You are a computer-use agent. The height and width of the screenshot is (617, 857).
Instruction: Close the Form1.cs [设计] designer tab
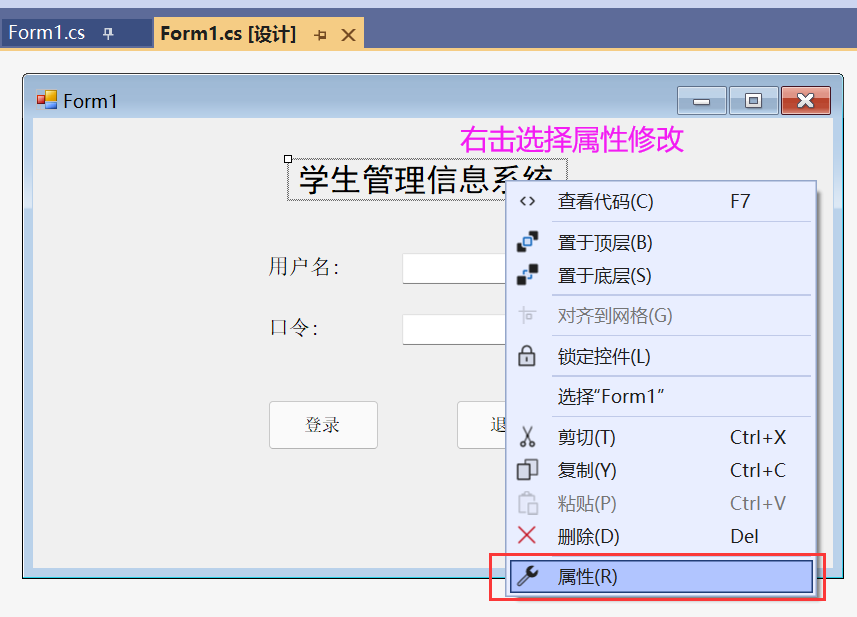click(348, 35)
